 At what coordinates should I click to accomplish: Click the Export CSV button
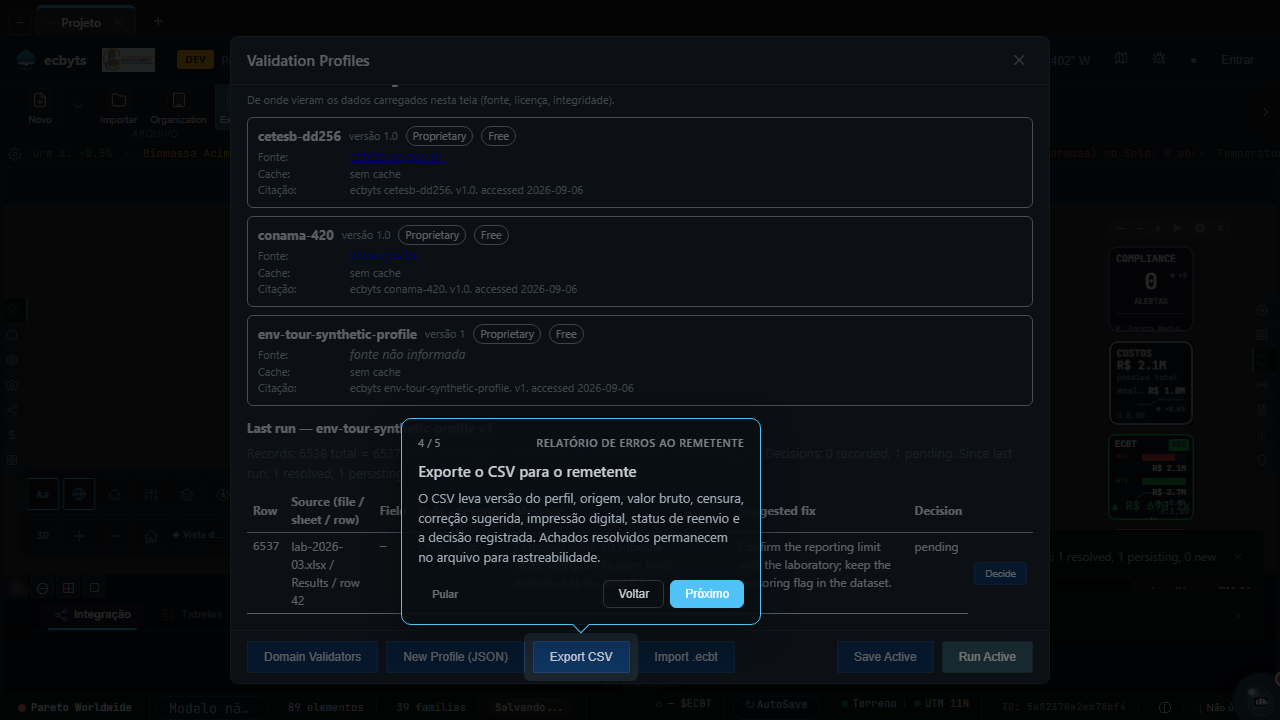pyautogui.click(x=581, y=657)
